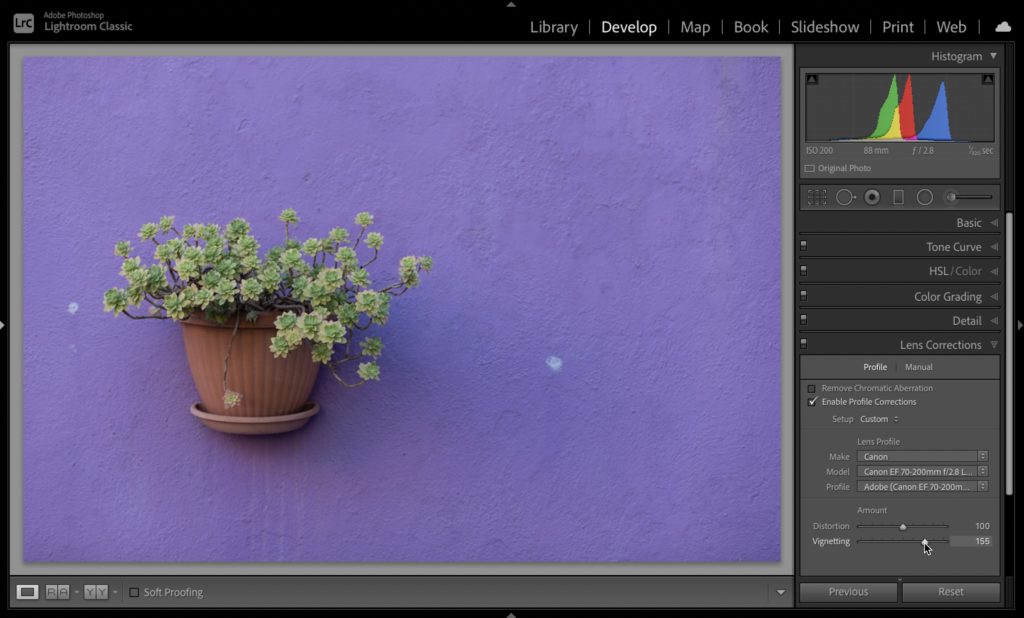
Task: Select the Develop module
Action: click(x=629, y=27)
